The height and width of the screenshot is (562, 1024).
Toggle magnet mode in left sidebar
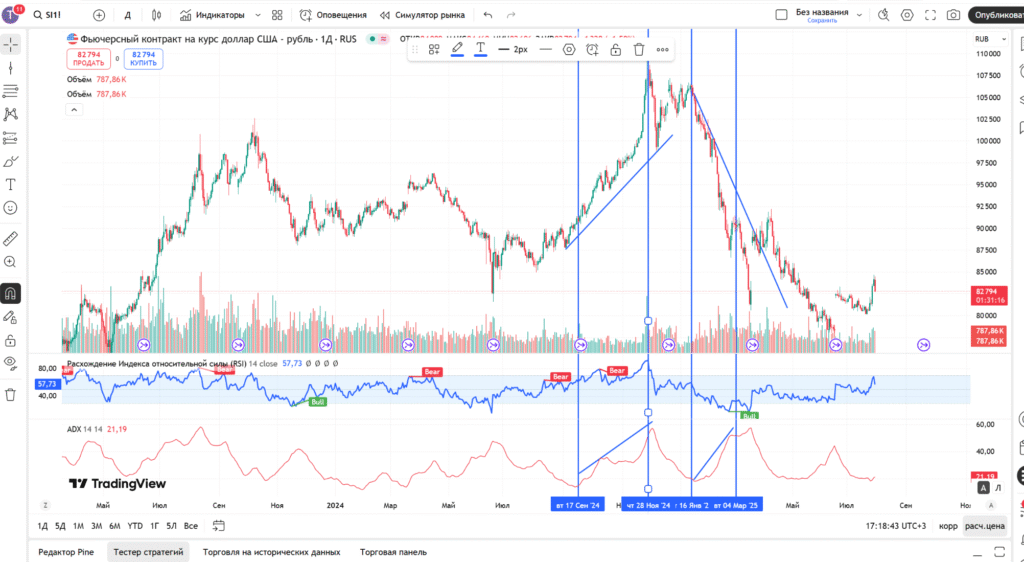point(10,294)
